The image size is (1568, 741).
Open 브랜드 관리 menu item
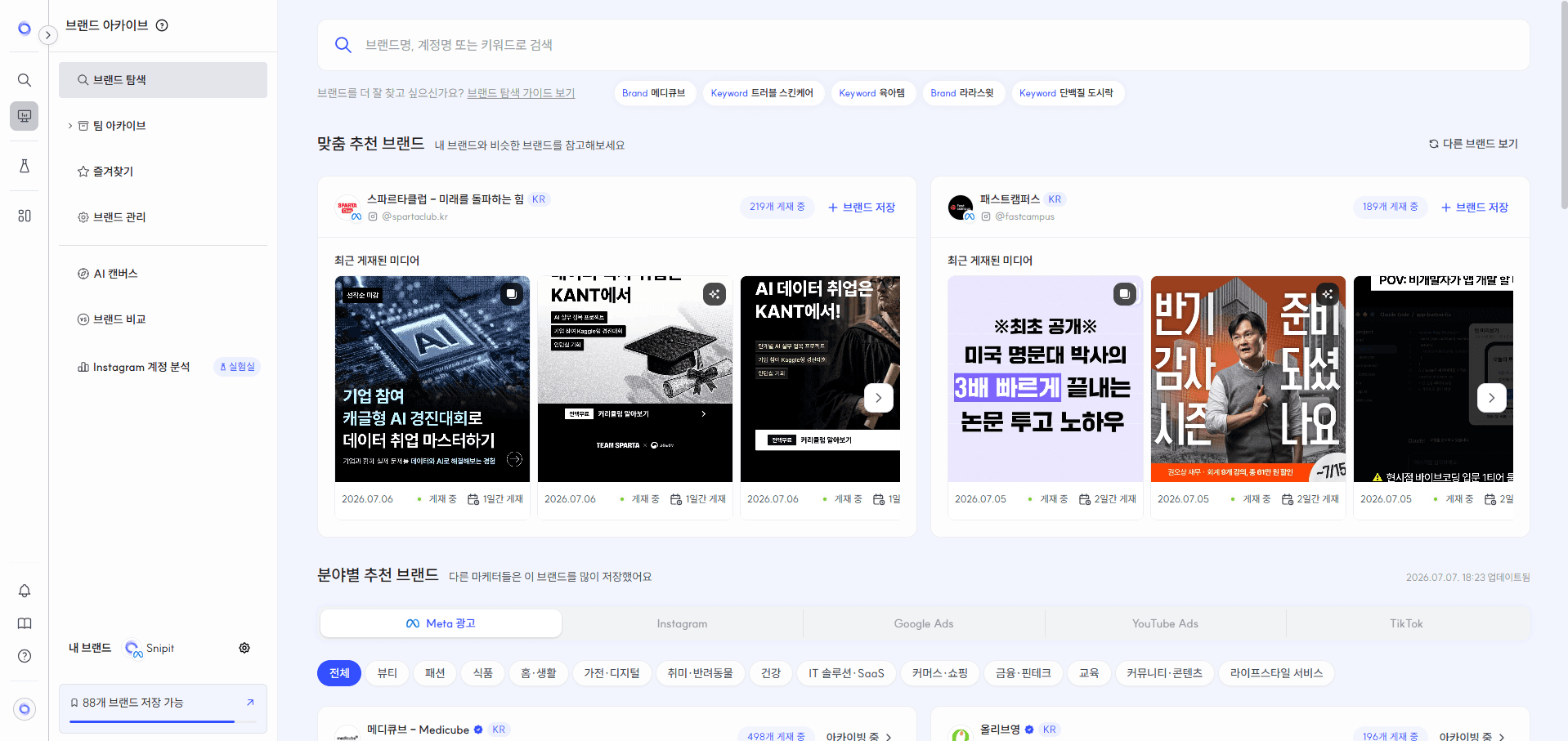coord(163,217)
